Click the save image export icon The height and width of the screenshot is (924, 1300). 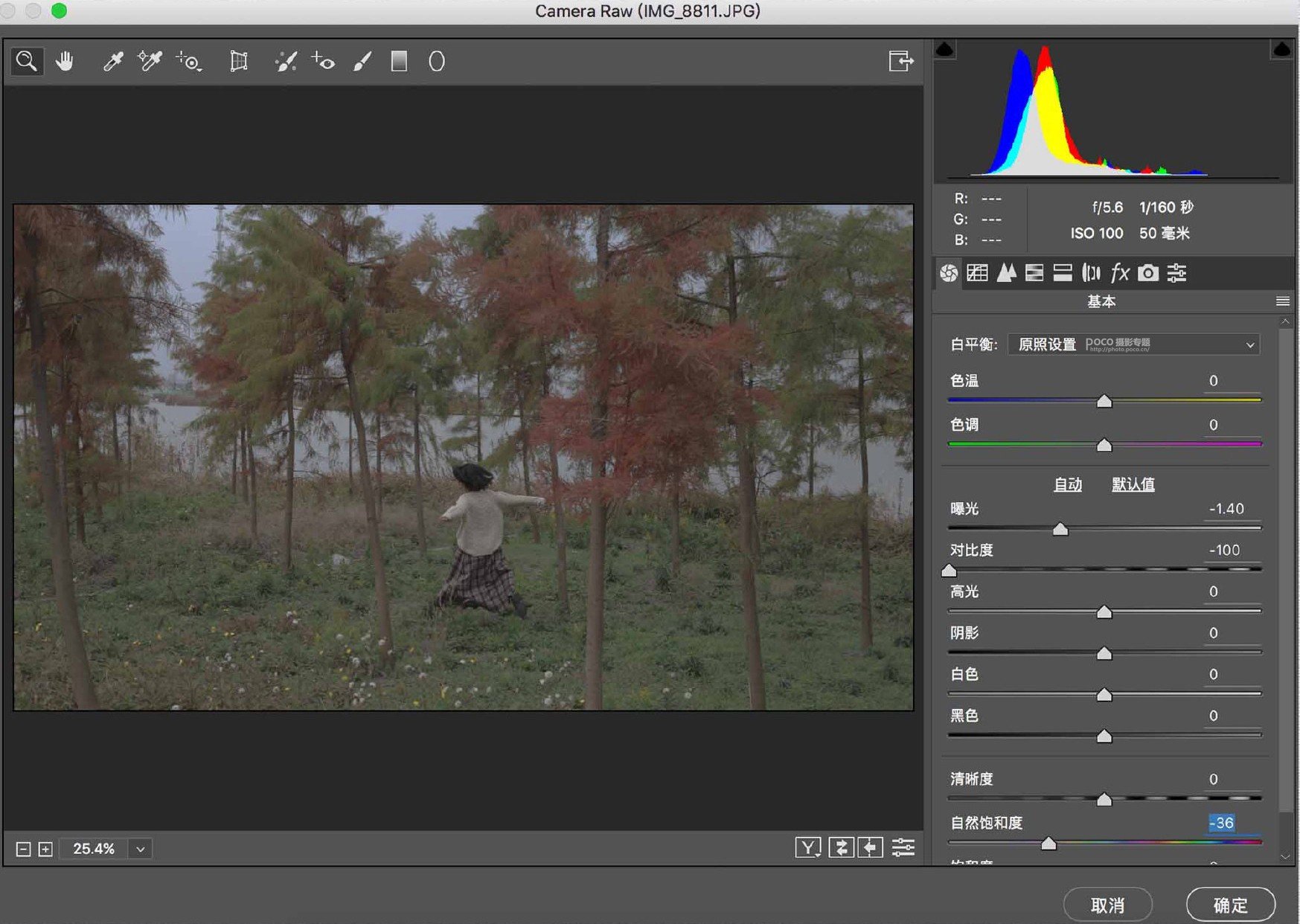pyautogui.click(x=900, y=61)
